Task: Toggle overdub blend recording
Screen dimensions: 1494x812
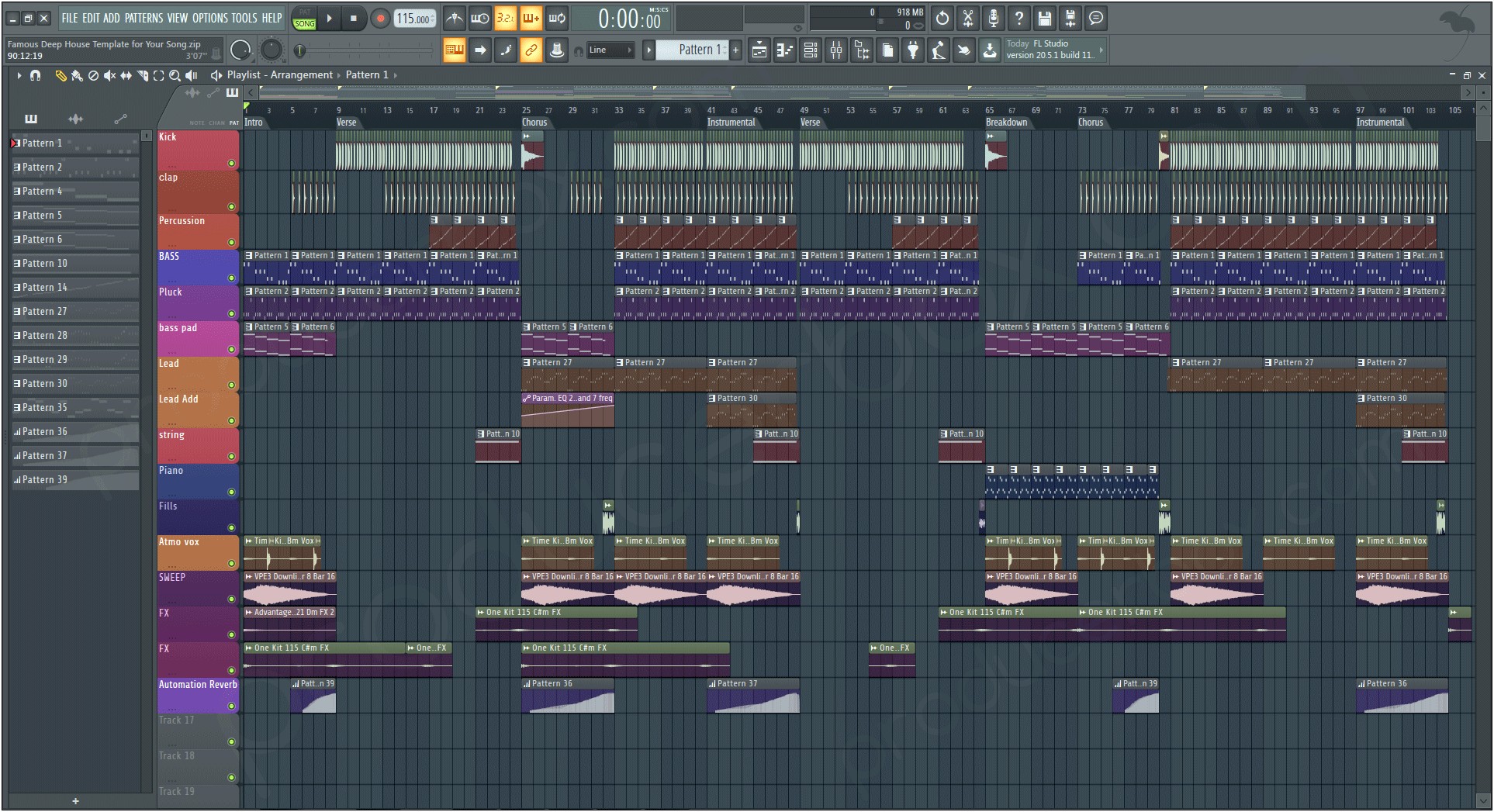Action: click(x=531, y=18)
